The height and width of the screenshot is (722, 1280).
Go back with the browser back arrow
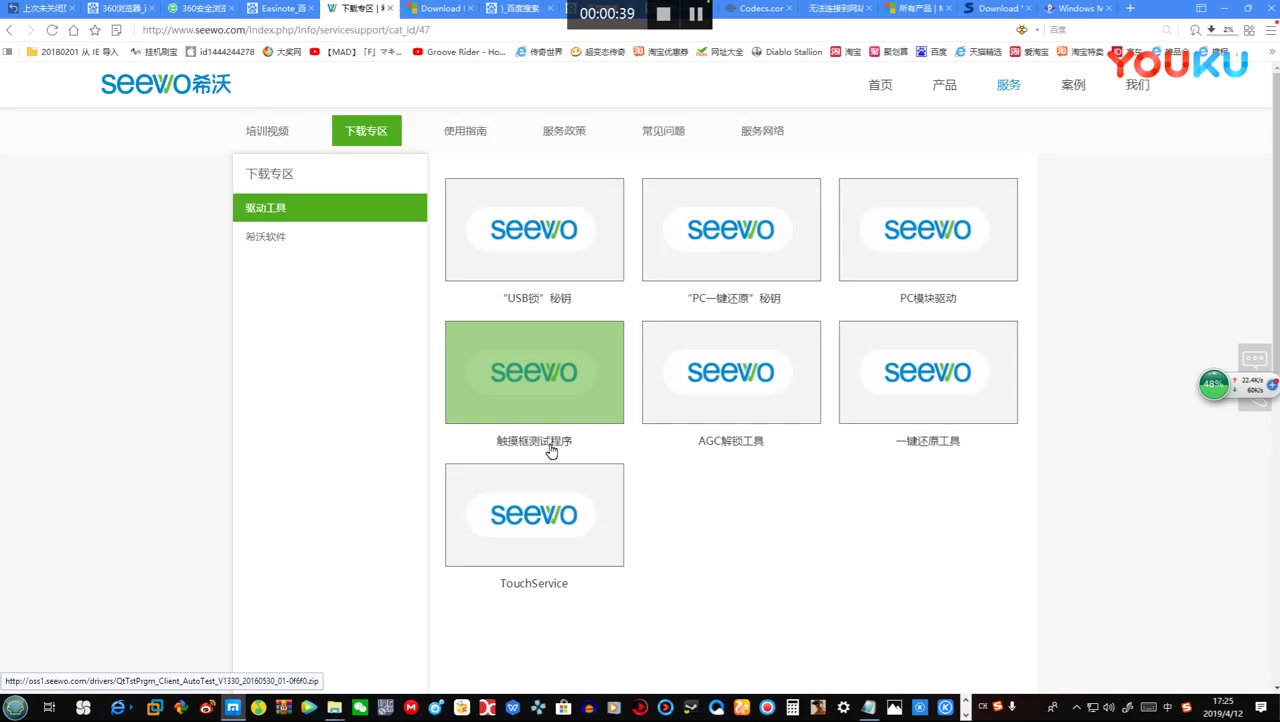pyautogui.click(x=10, y=30)
